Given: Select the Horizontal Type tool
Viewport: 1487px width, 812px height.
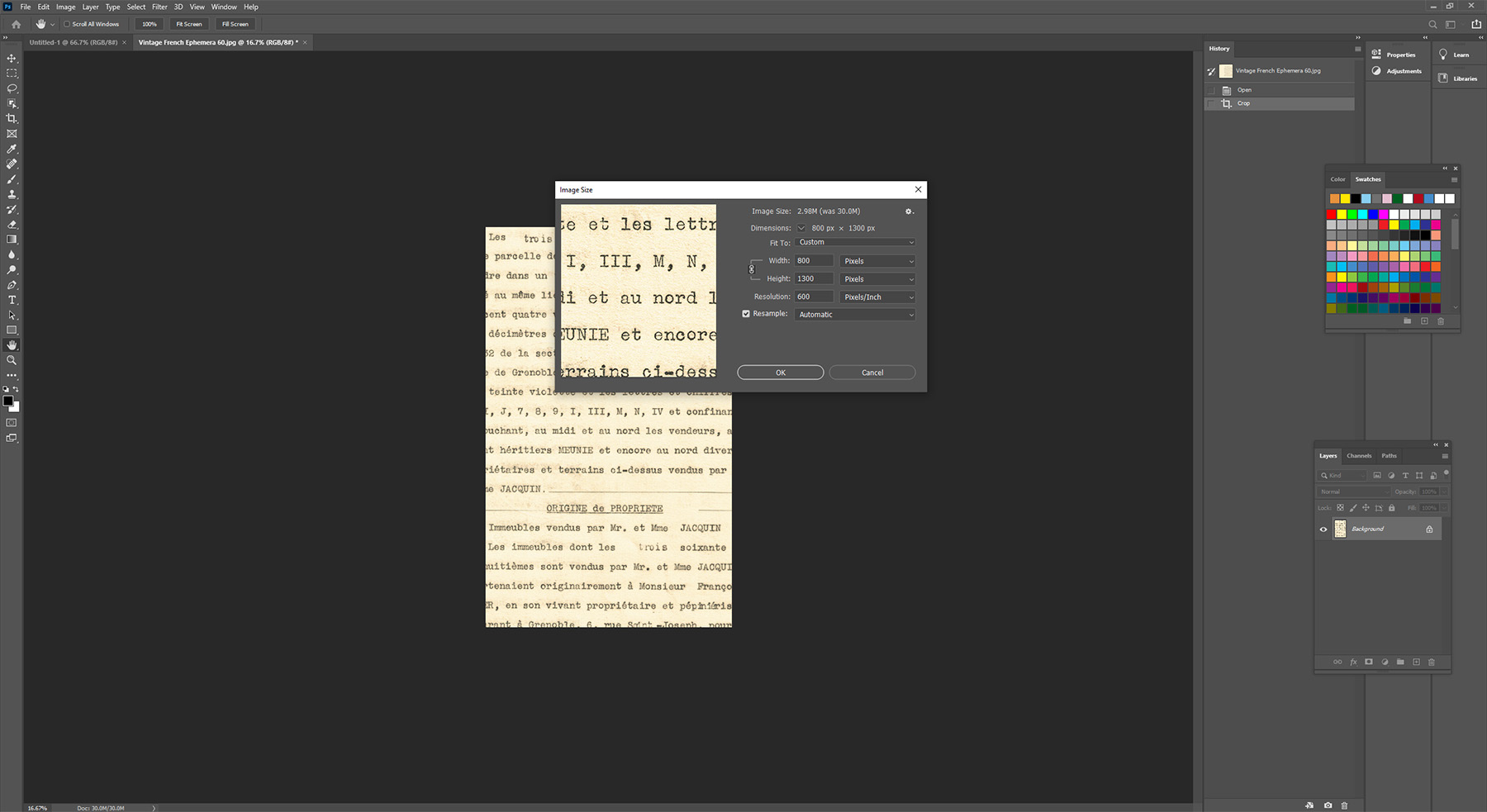Looking at the screenshot, I should (12, 300).
